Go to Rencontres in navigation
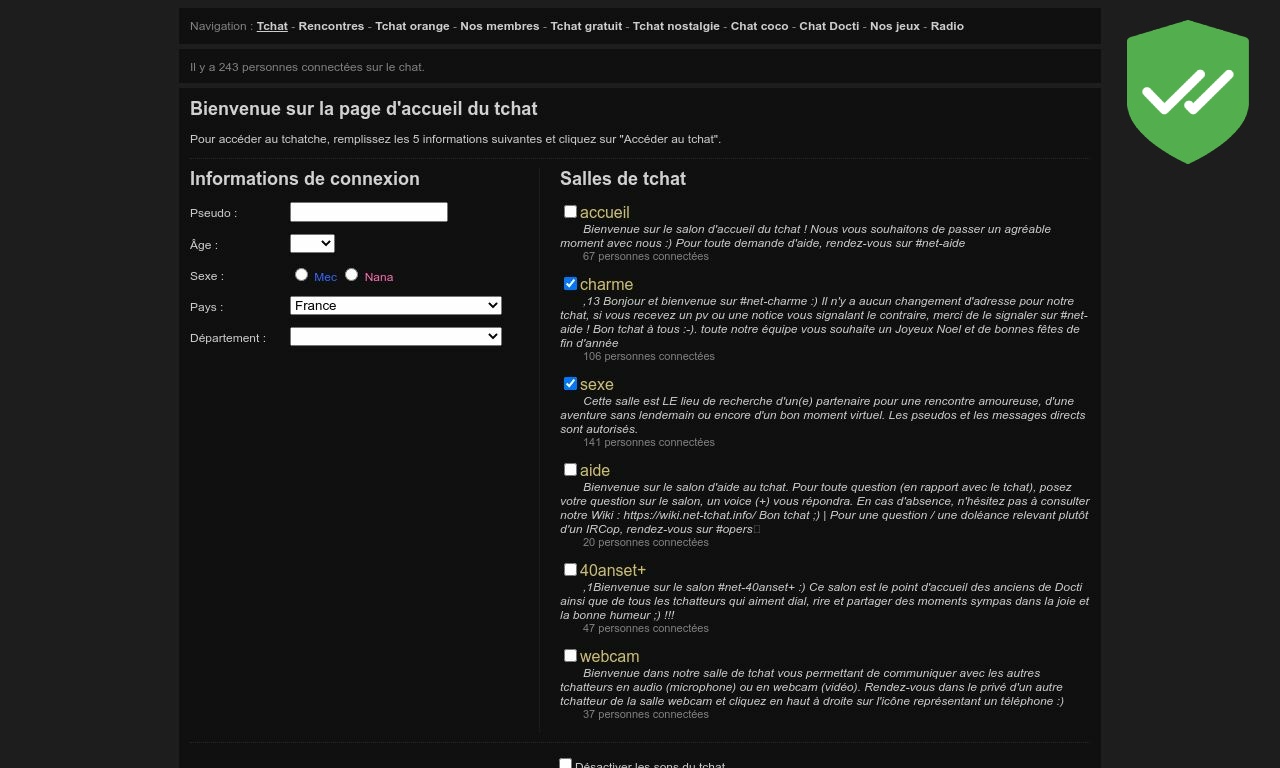Screen dimensions: 1280x768 pos(331,26)
